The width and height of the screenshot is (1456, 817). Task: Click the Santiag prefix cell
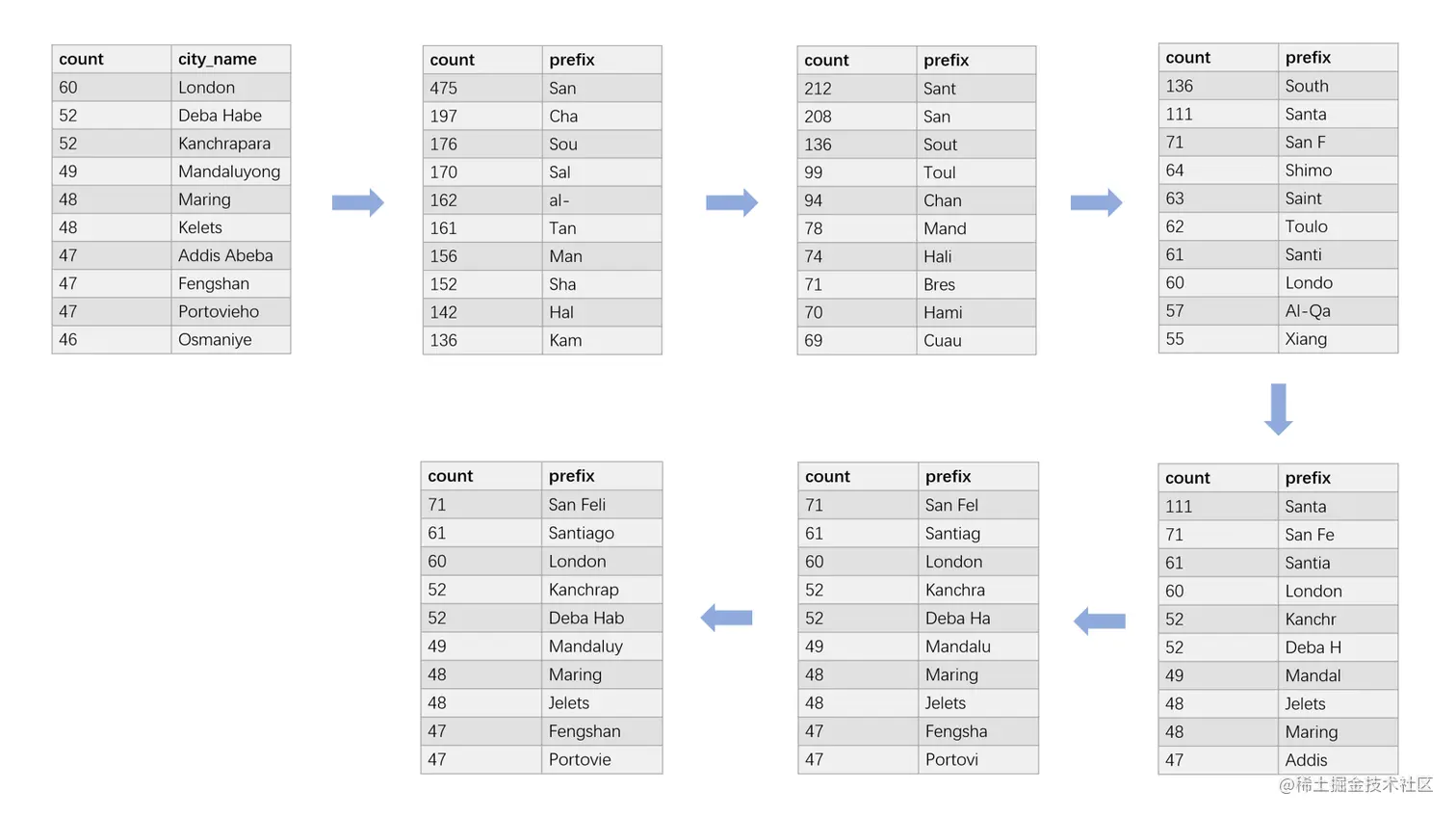978,533
